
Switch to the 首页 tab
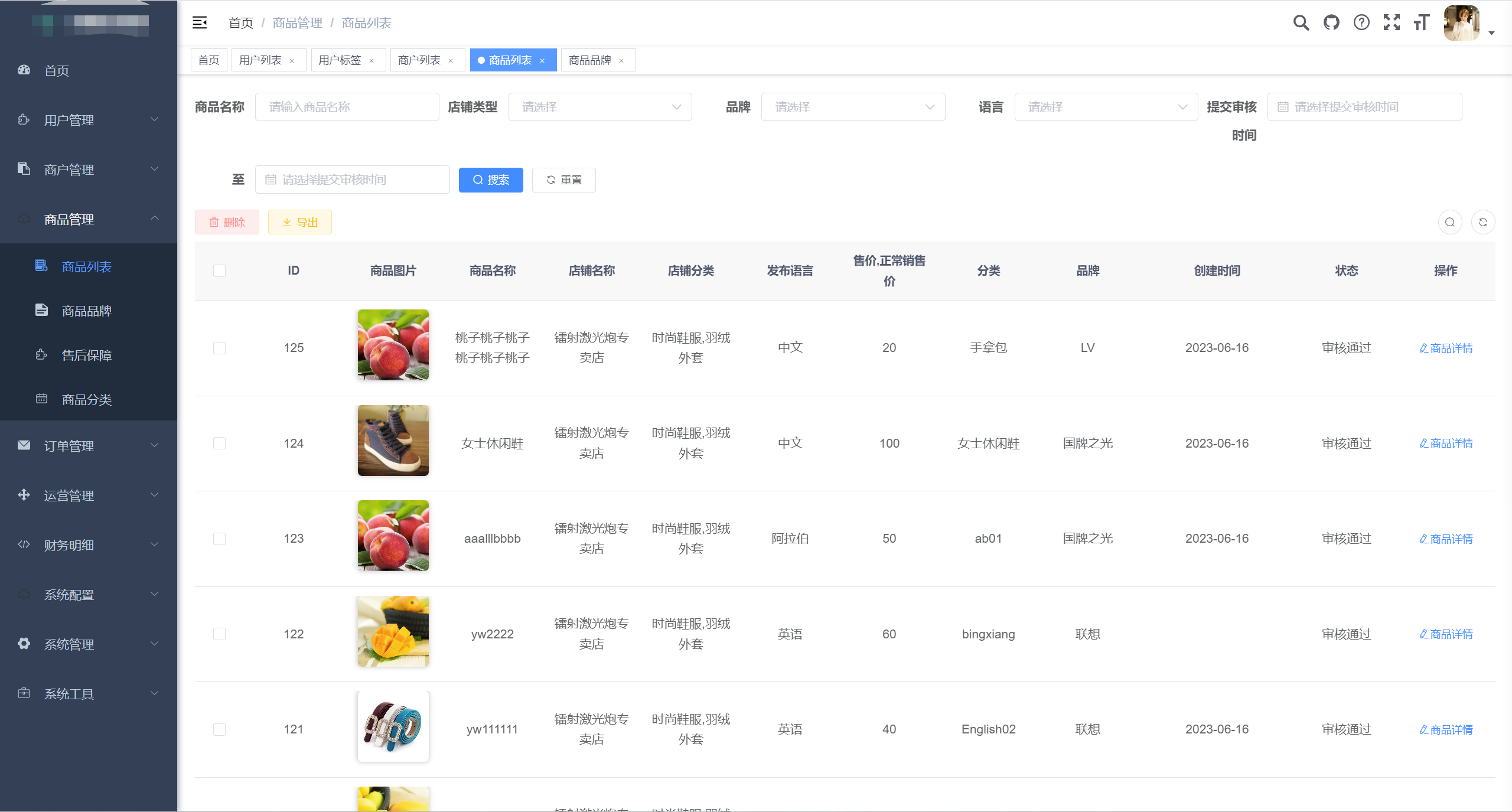coord(209,60)
